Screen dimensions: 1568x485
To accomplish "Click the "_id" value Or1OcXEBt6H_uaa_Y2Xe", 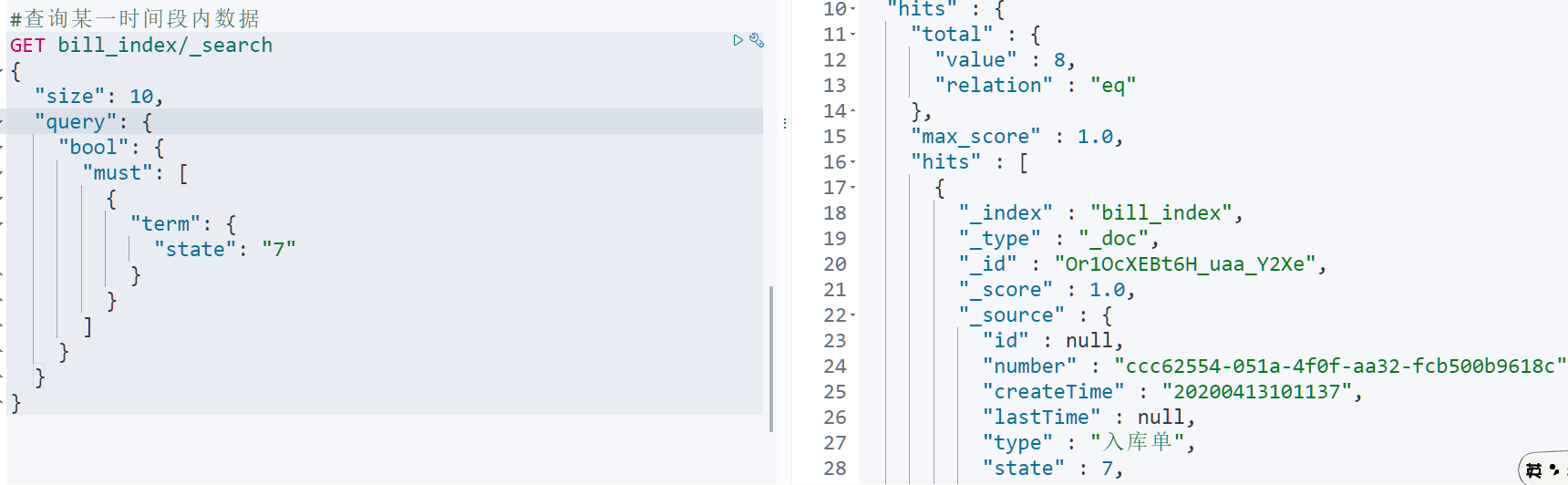I will 1185,264.
